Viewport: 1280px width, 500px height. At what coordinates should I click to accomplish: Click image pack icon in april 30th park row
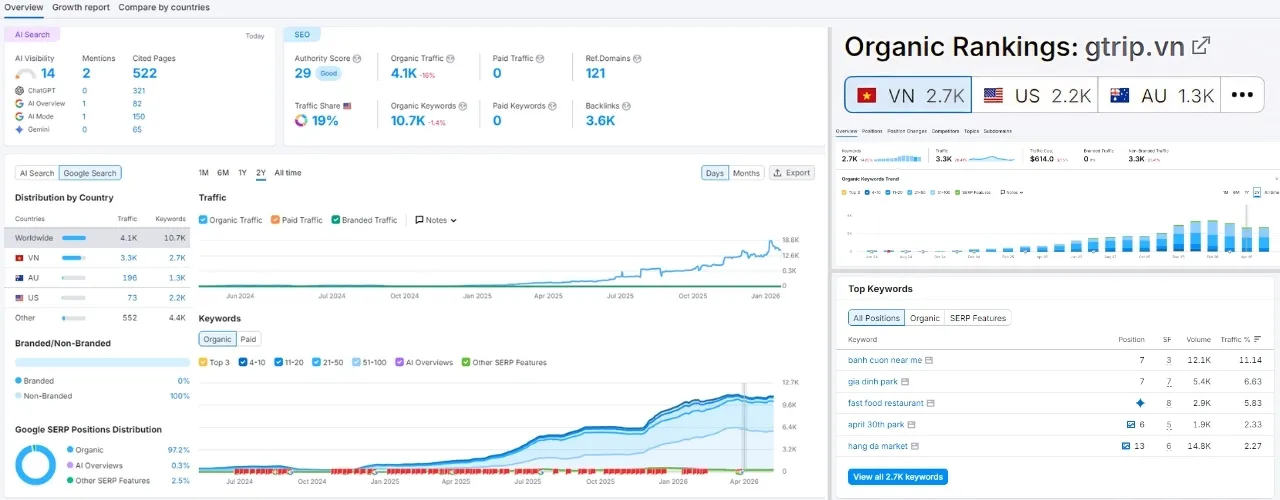point(1130,424)
